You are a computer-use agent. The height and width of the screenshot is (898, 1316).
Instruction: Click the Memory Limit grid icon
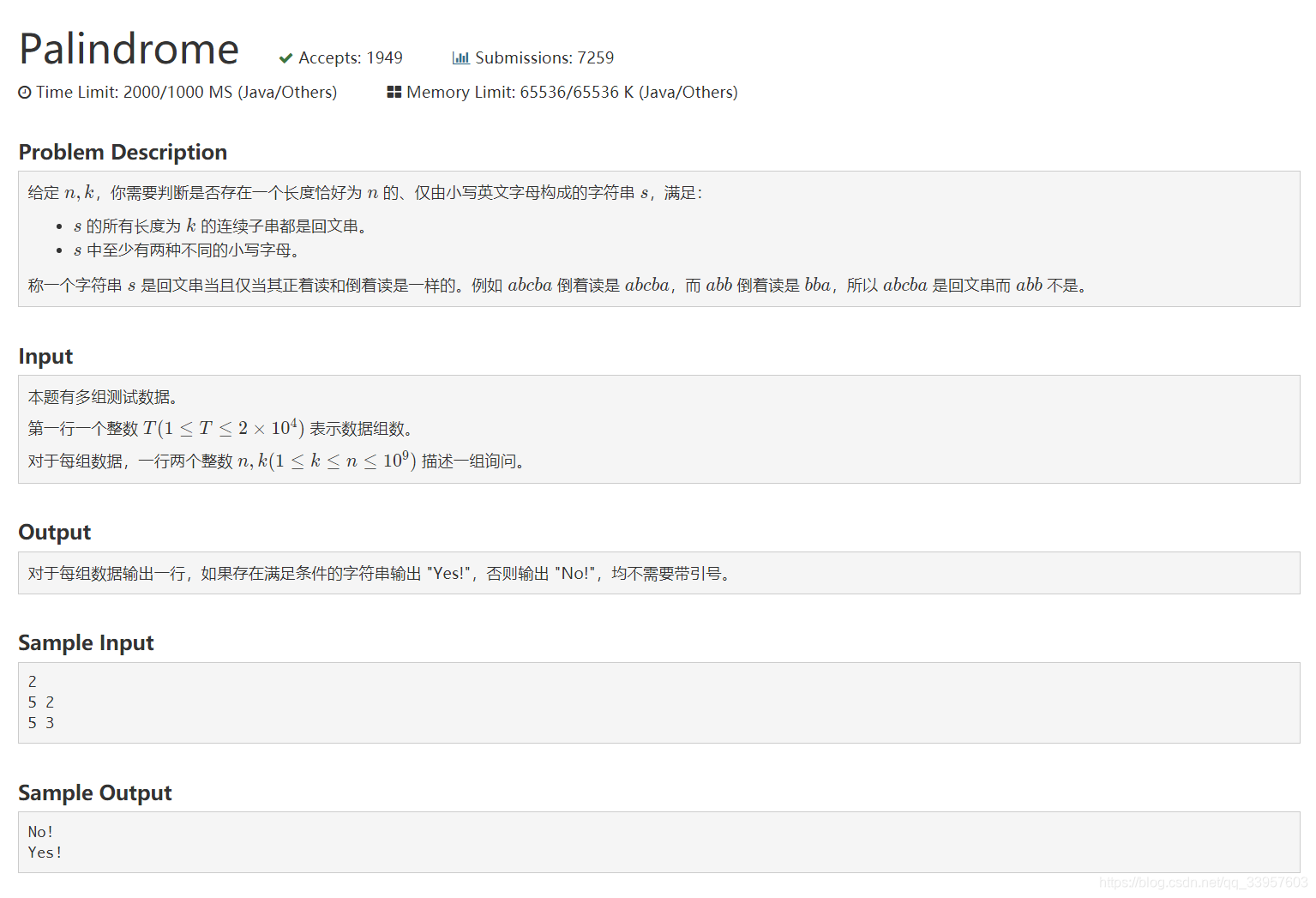[x=394, y=92]
